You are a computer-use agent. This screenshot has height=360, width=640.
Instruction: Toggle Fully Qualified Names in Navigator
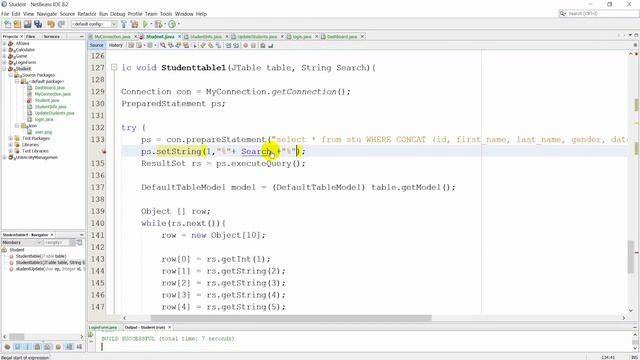pyautogui.click(x=58, y=347)
